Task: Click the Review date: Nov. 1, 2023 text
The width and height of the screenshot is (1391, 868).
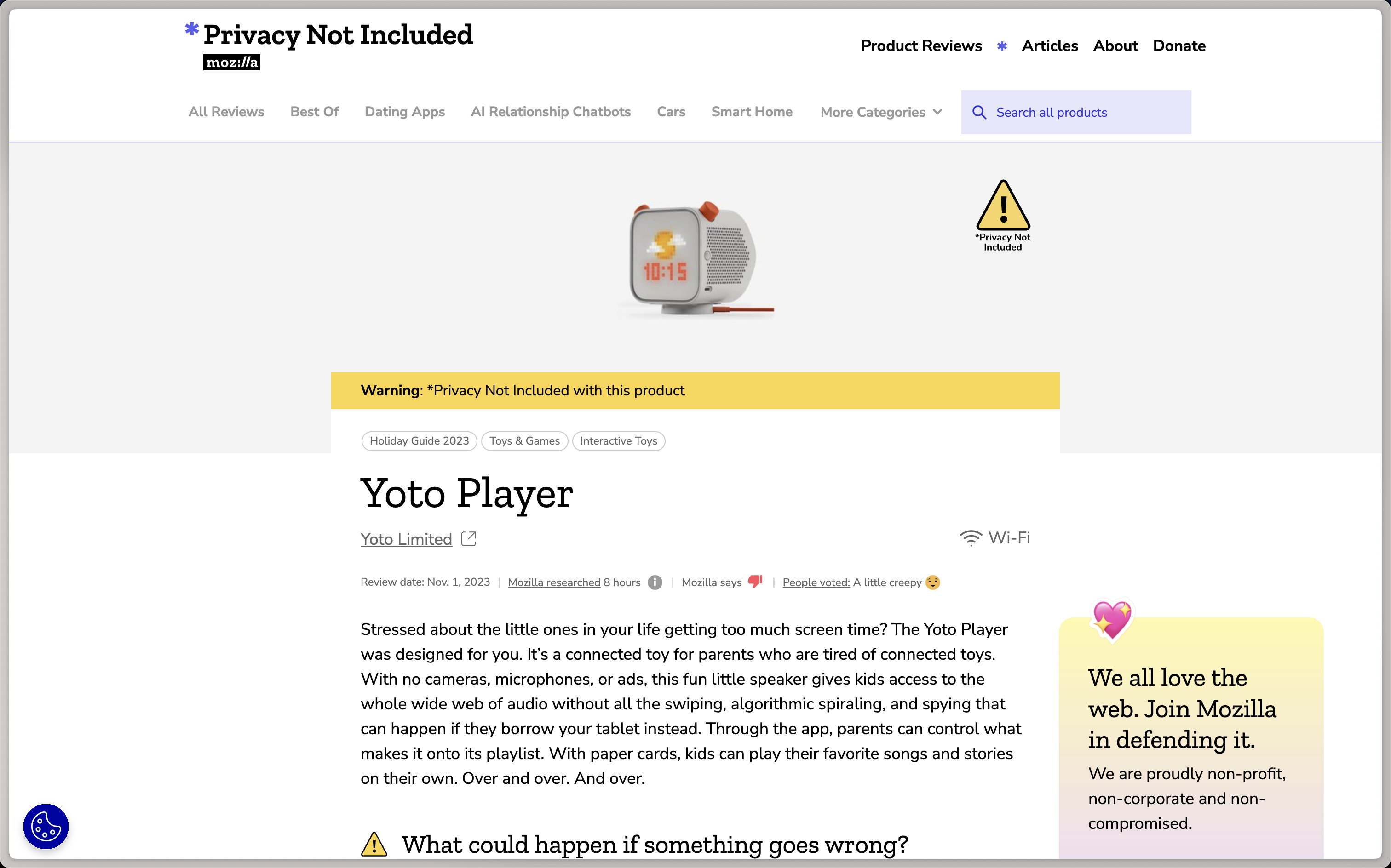Action: (425, 582)
